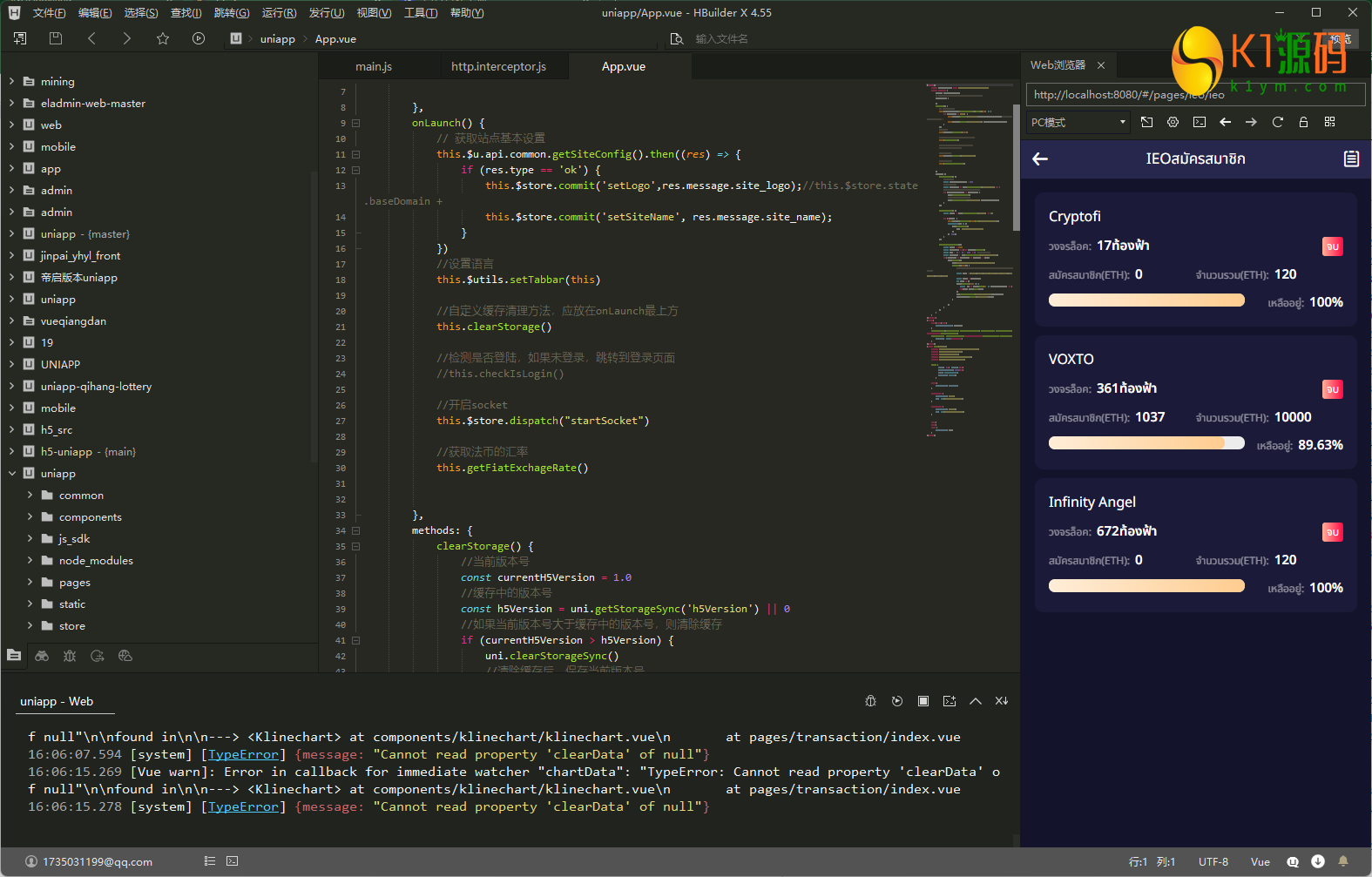
Task: Click the first TypeError link in console
Action: tap(243, 754)
